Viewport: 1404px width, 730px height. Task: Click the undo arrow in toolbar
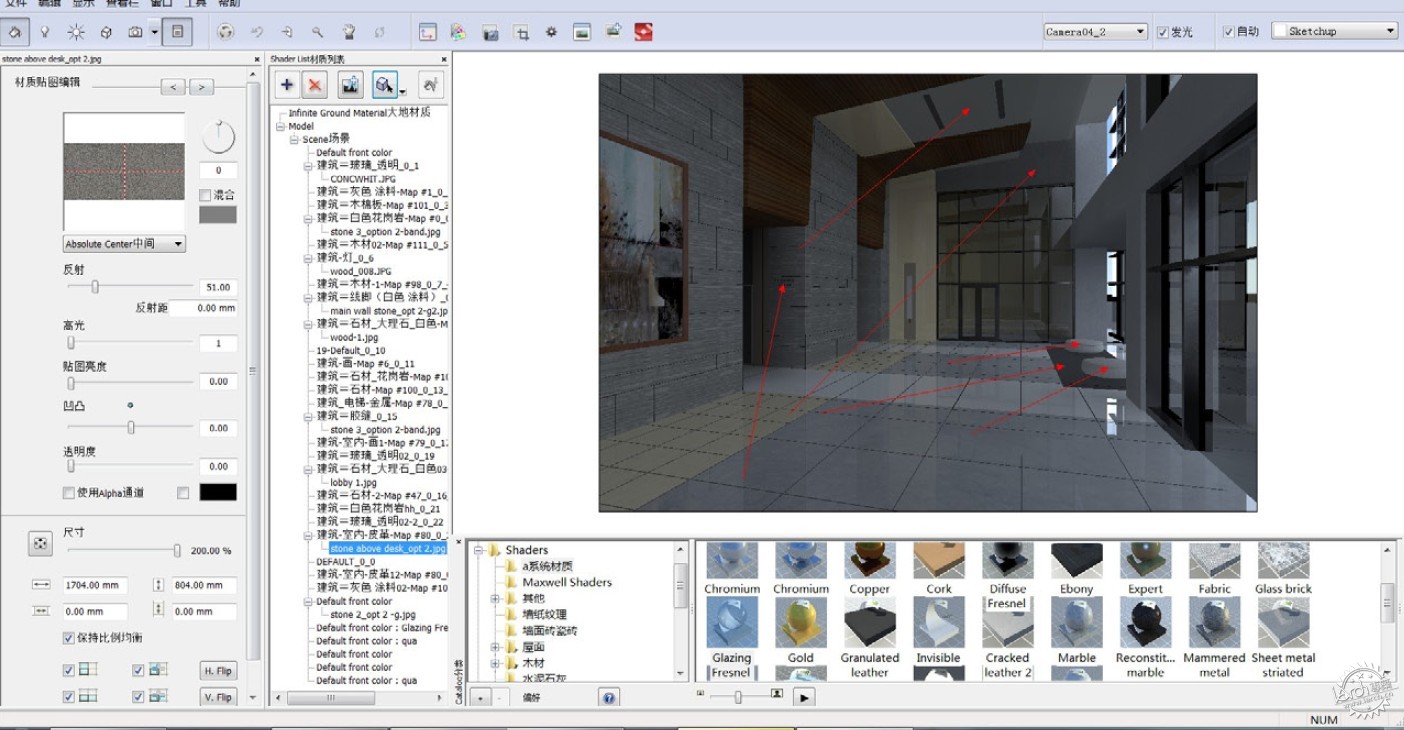pos(256,32)
